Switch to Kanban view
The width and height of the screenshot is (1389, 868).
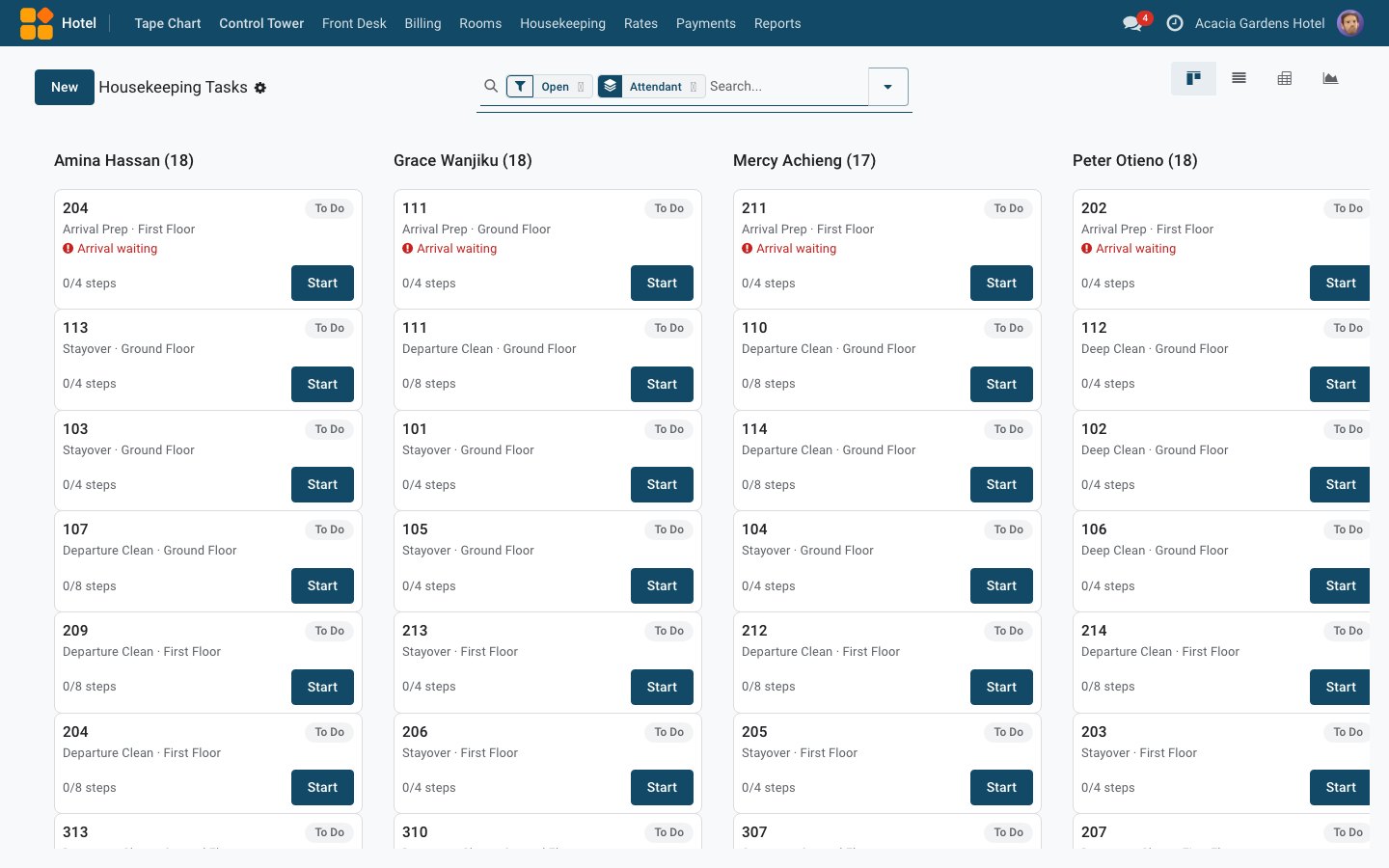point(1193,79)
